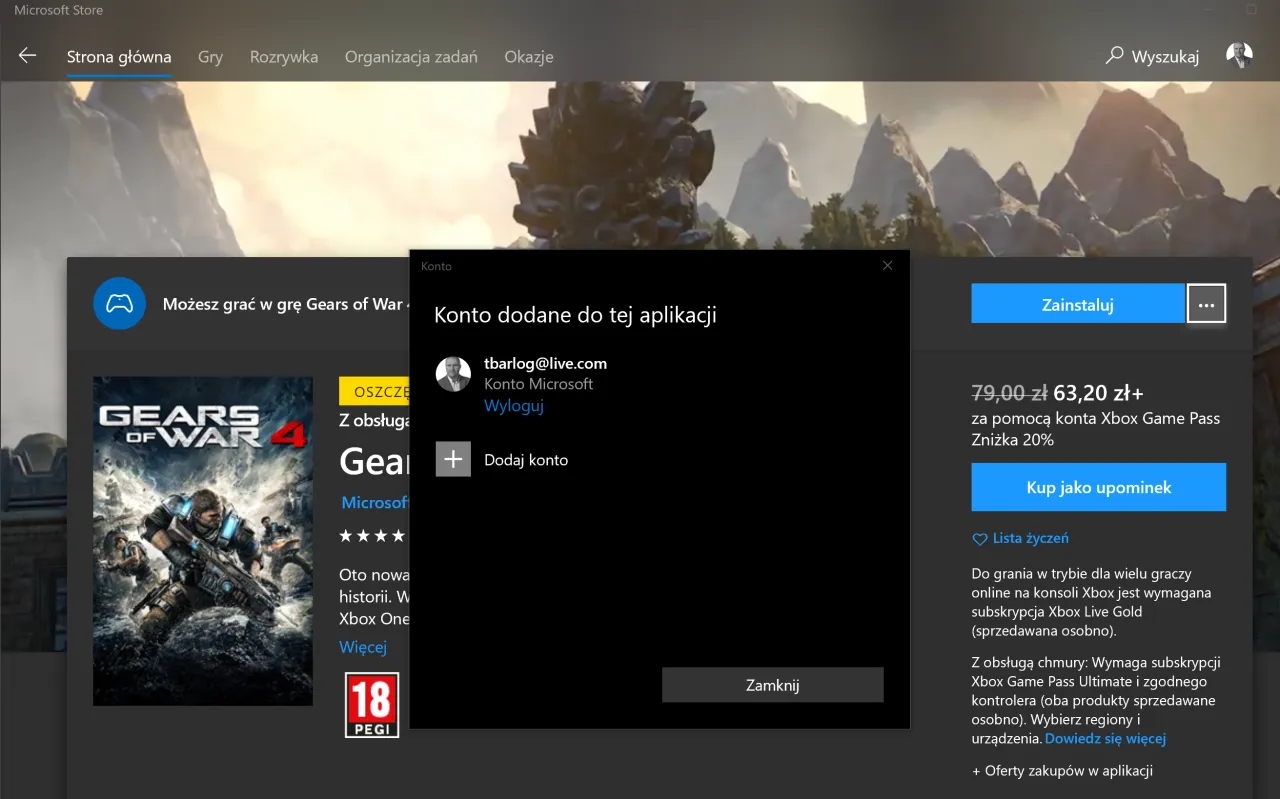The height and width of the screenshot is (799, 1280).
Task: Open the ellipsis menu next to Zainstaluj
Action: 1206,303
